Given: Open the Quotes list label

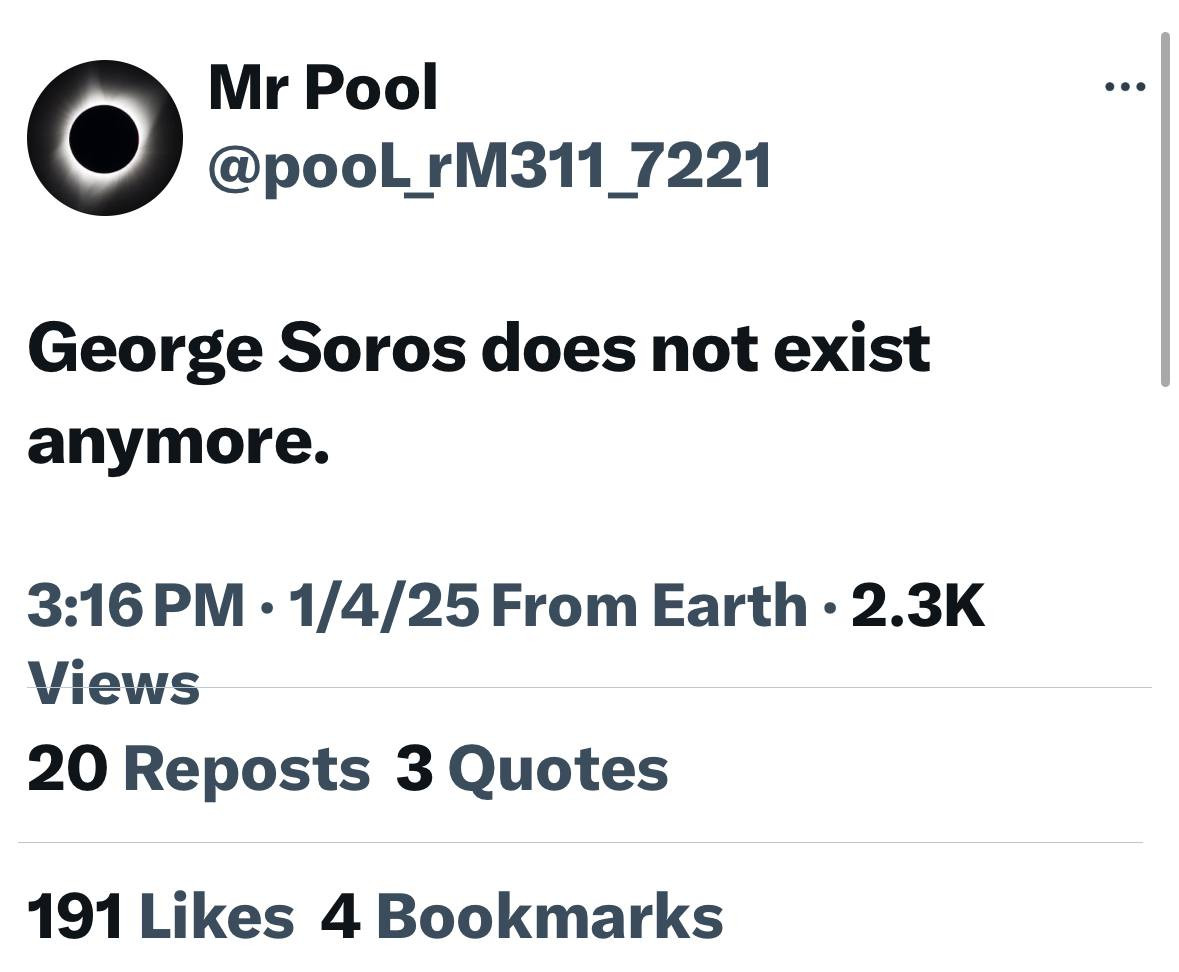Looking at the screenshot, I should [558, 770].
